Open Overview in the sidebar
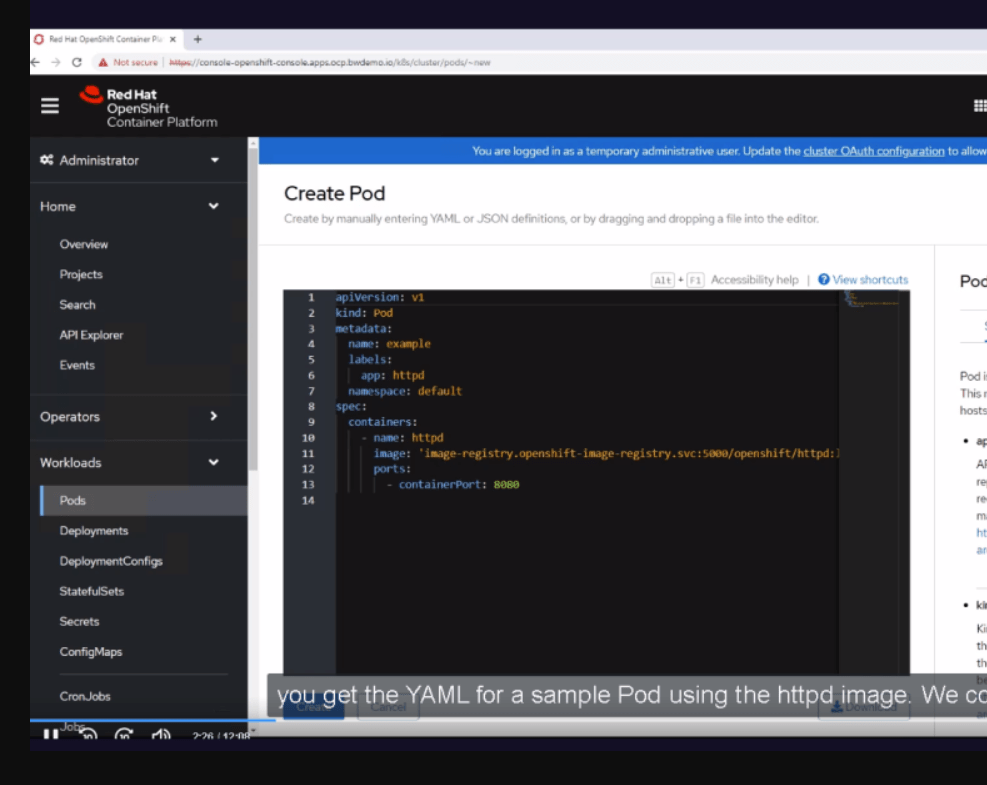The height and width of the screenshot is (785, 987). (x=84, y=244)
